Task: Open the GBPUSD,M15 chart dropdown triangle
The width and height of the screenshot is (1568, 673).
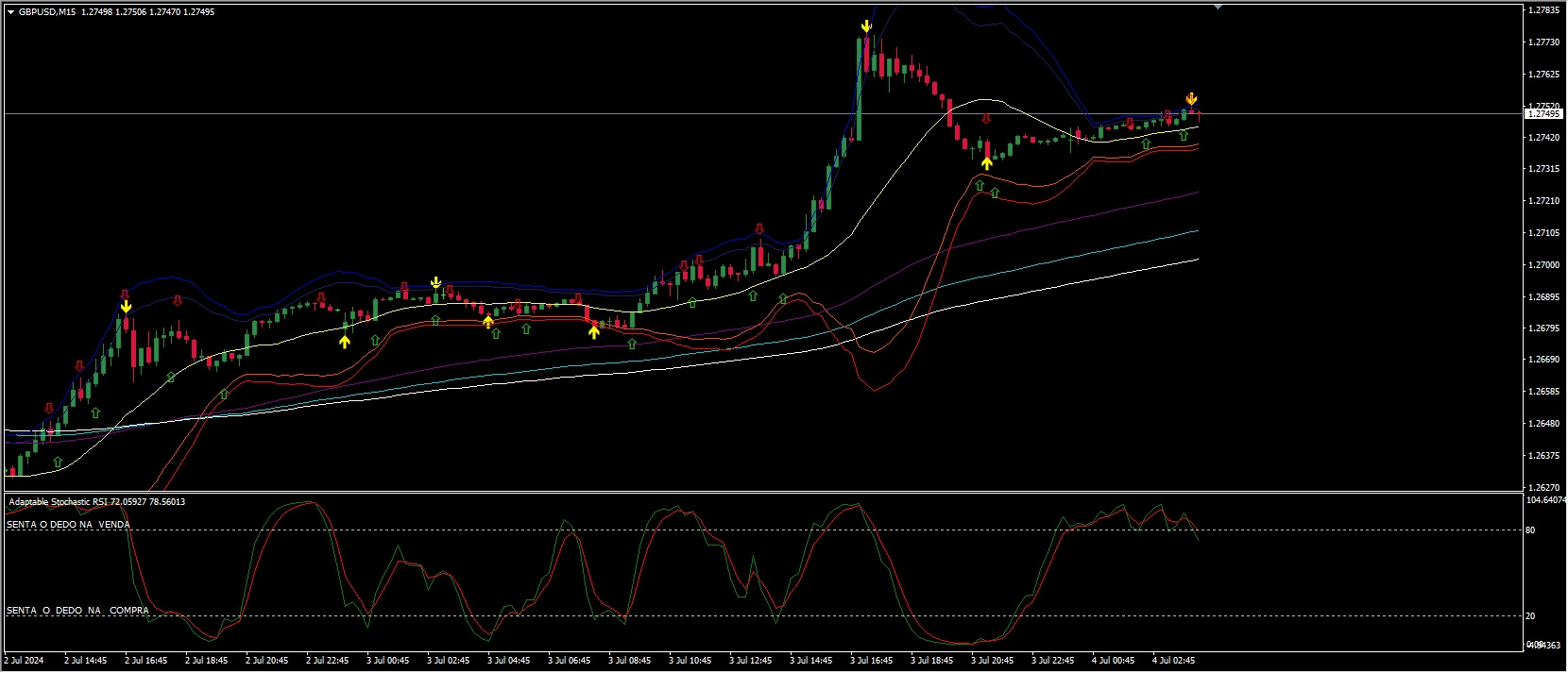Action: [10, 12]
